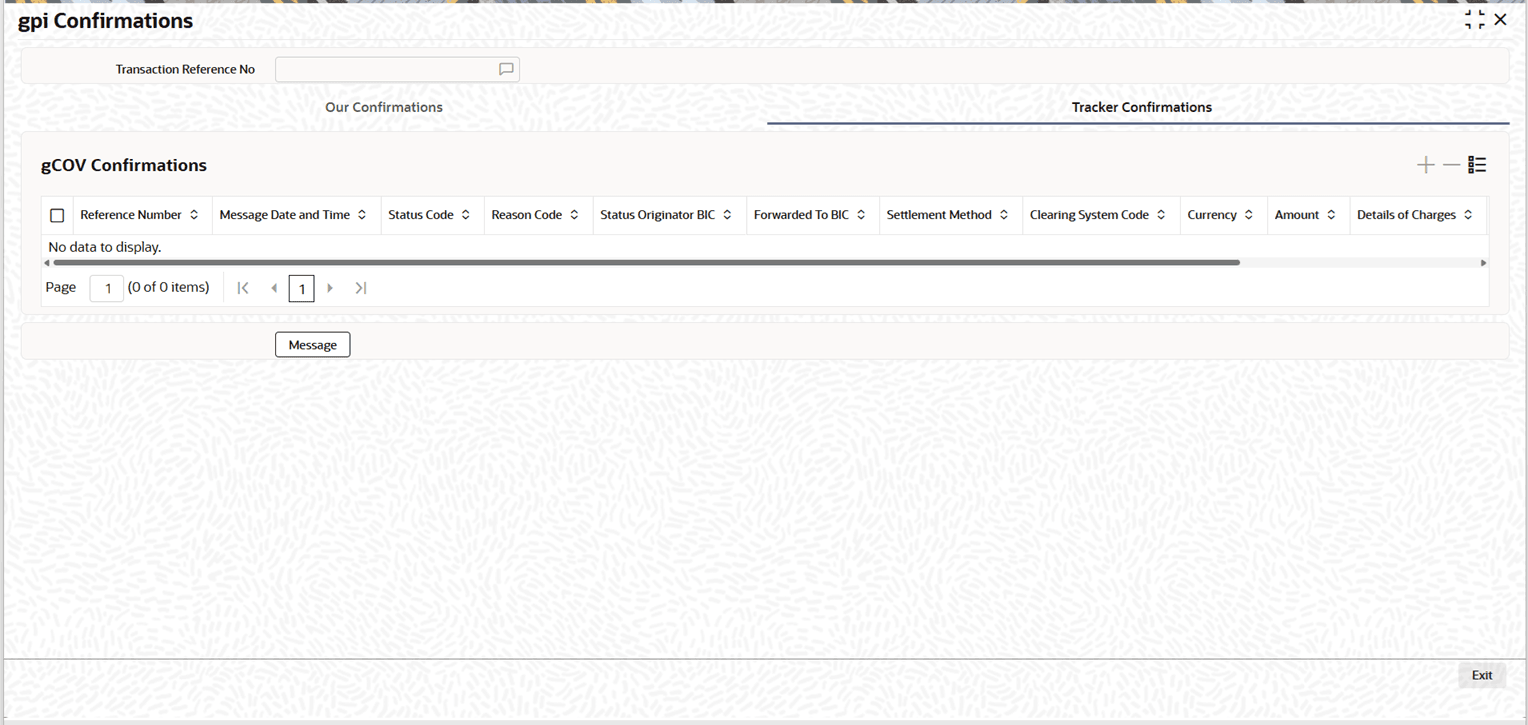Sort by Forwarded To BIC column
This screenshot has width=1528, height=725.
861,215
